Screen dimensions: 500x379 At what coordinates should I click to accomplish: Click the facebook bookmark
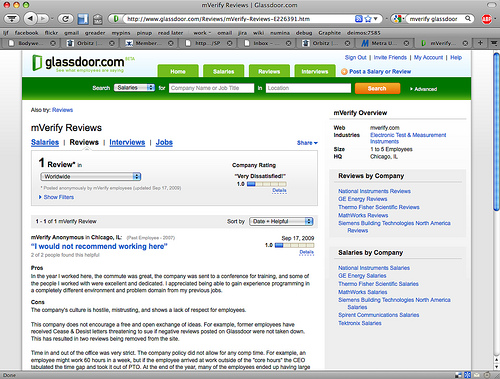(x=26, y=33)
